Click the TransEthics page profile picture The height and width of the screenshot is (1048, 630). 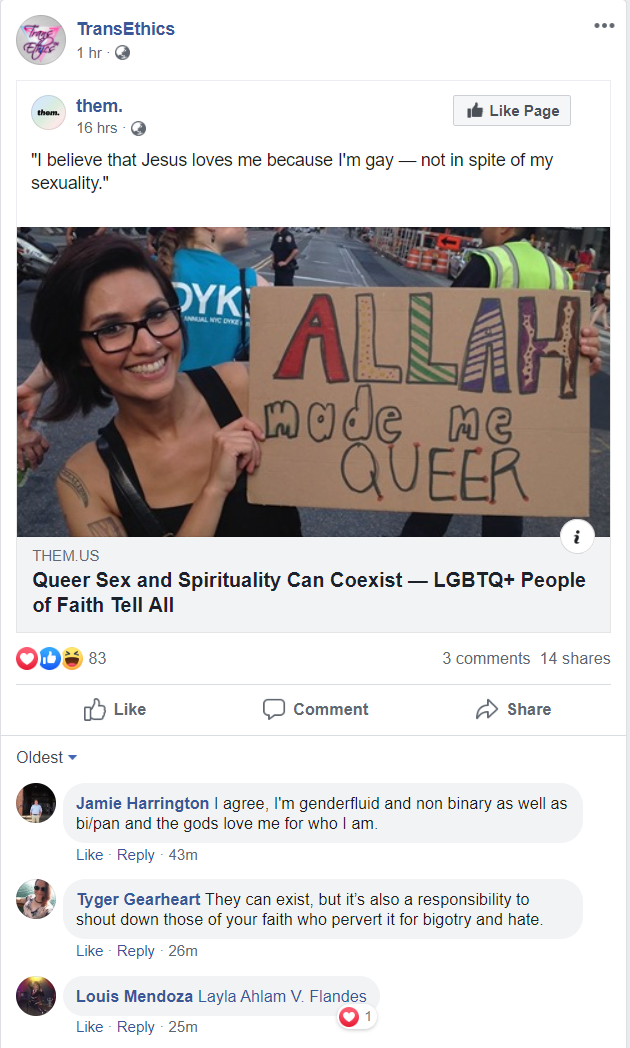pyautogui.click(x=41, y=40)
